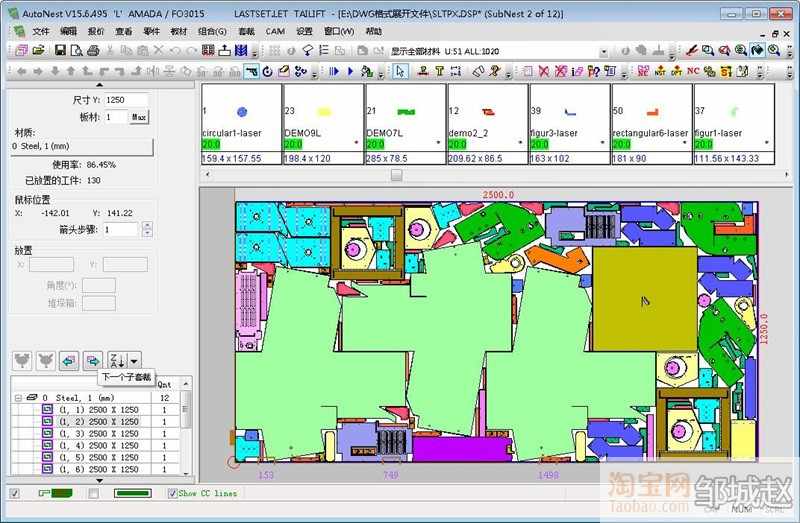The image size is (800, 523).
Task: Open the dropdown arrow beside Z-A sort button
Action: click(x=134, y=361)
